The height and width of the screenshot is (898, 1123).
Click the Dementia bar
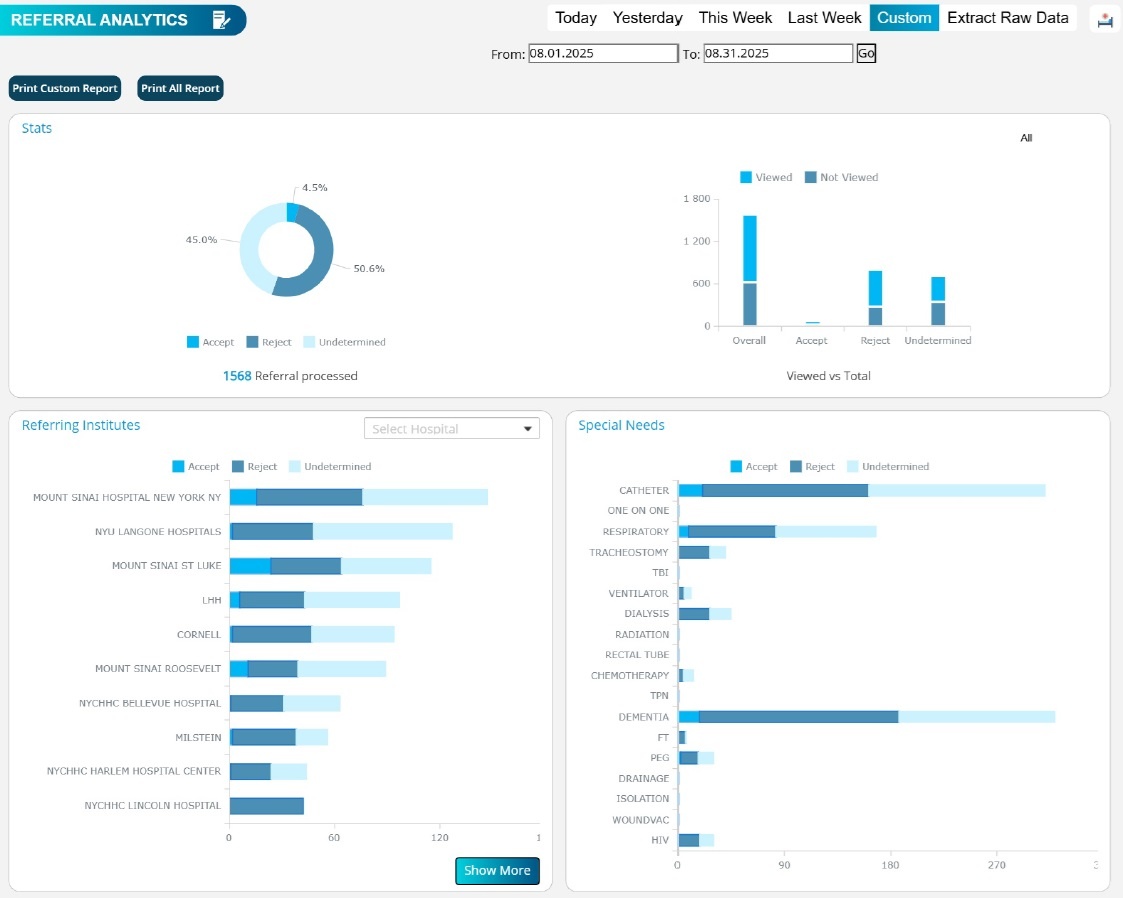click(867, 717)
